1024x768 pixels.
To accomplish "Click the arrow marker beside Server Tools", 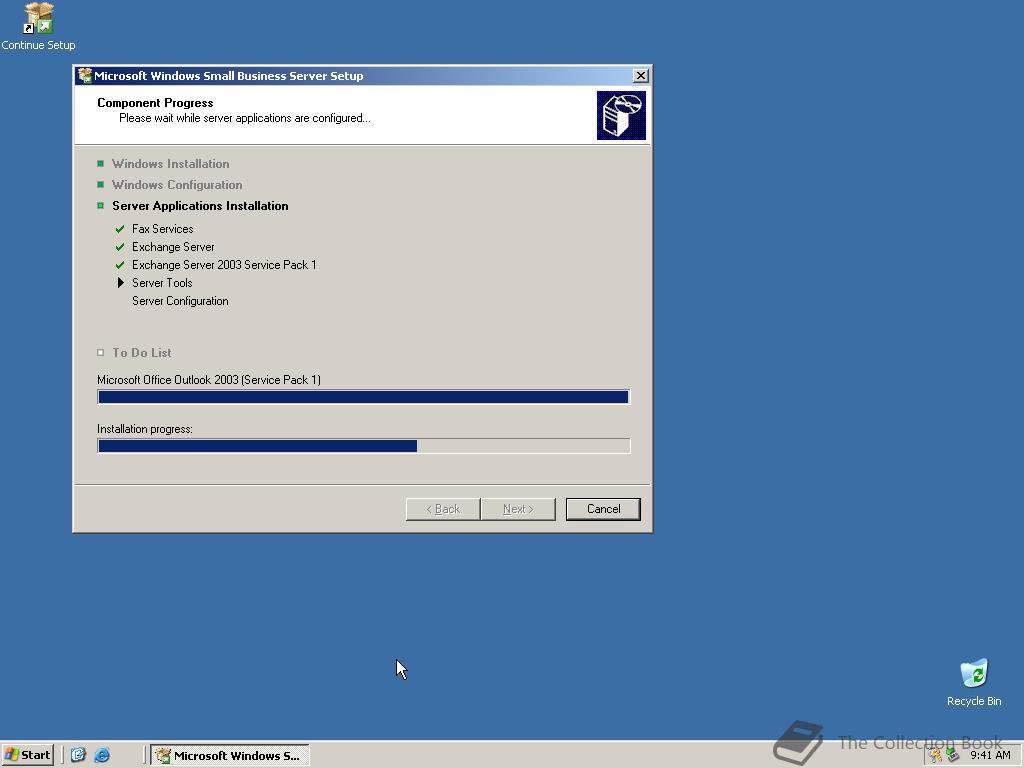I will pos(120,283).
